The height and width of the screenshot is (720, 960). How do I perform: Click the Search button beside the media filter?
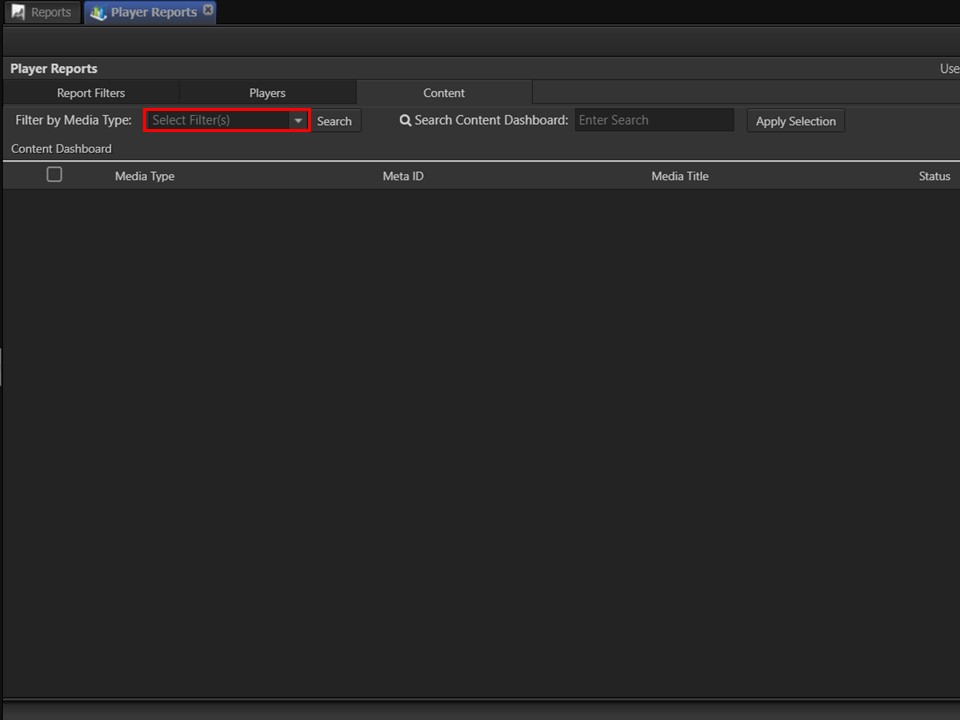(335, 121)
